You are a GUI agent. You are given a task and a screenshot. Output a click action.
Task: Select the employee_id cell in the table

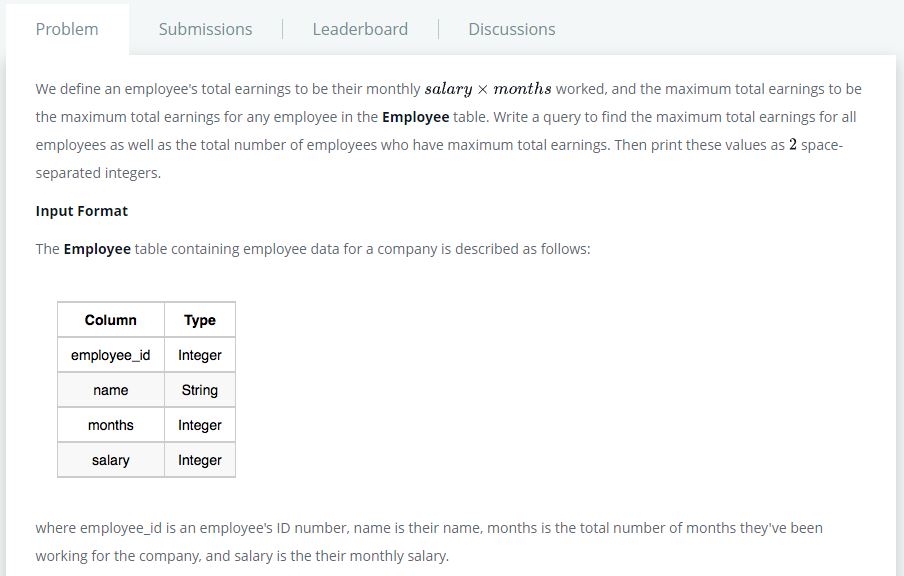pos(111,355)
